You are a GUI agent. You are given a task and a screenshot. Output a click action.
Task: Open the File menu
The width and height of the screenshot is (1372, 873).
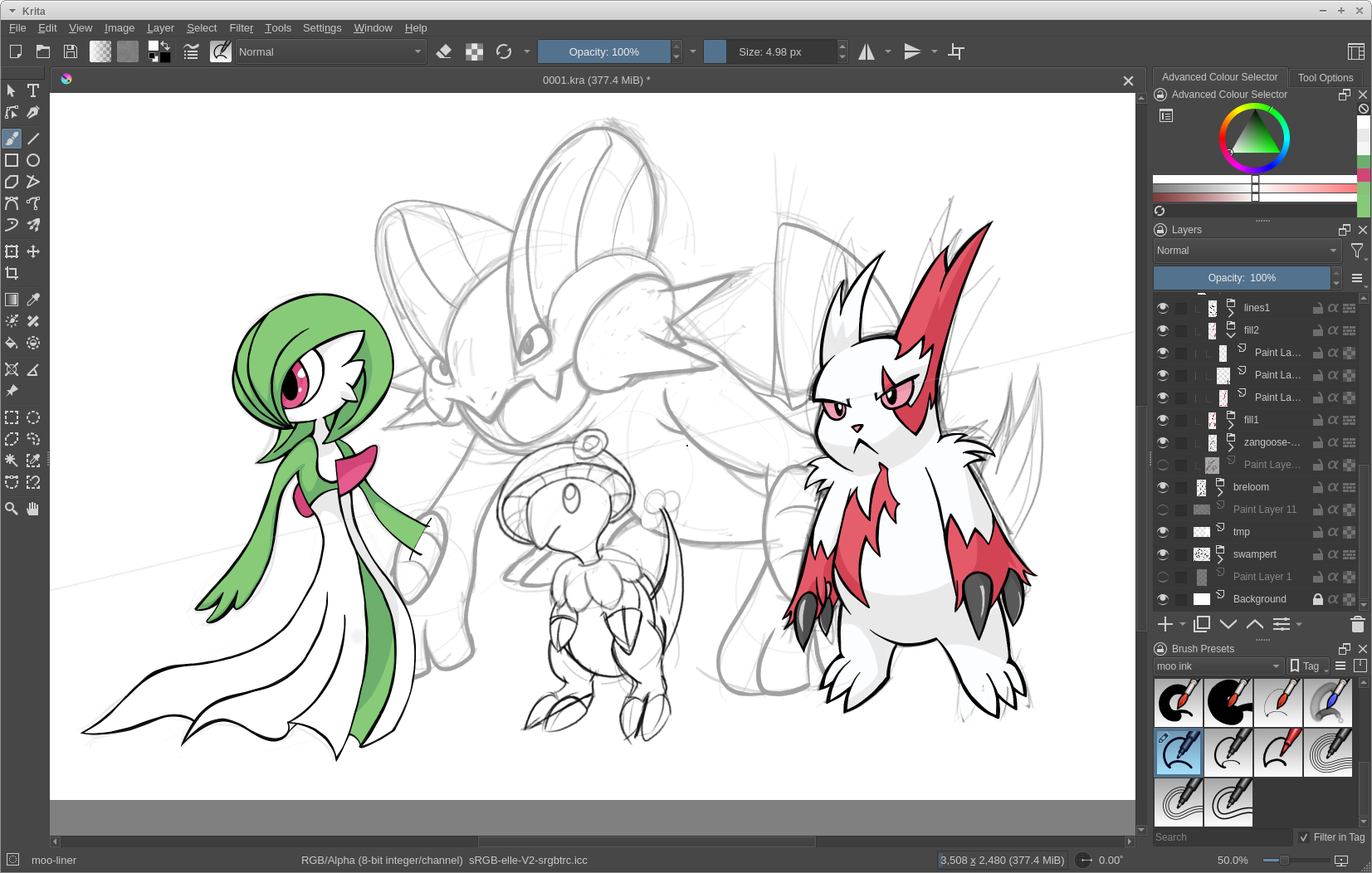(x=17, y=27)
